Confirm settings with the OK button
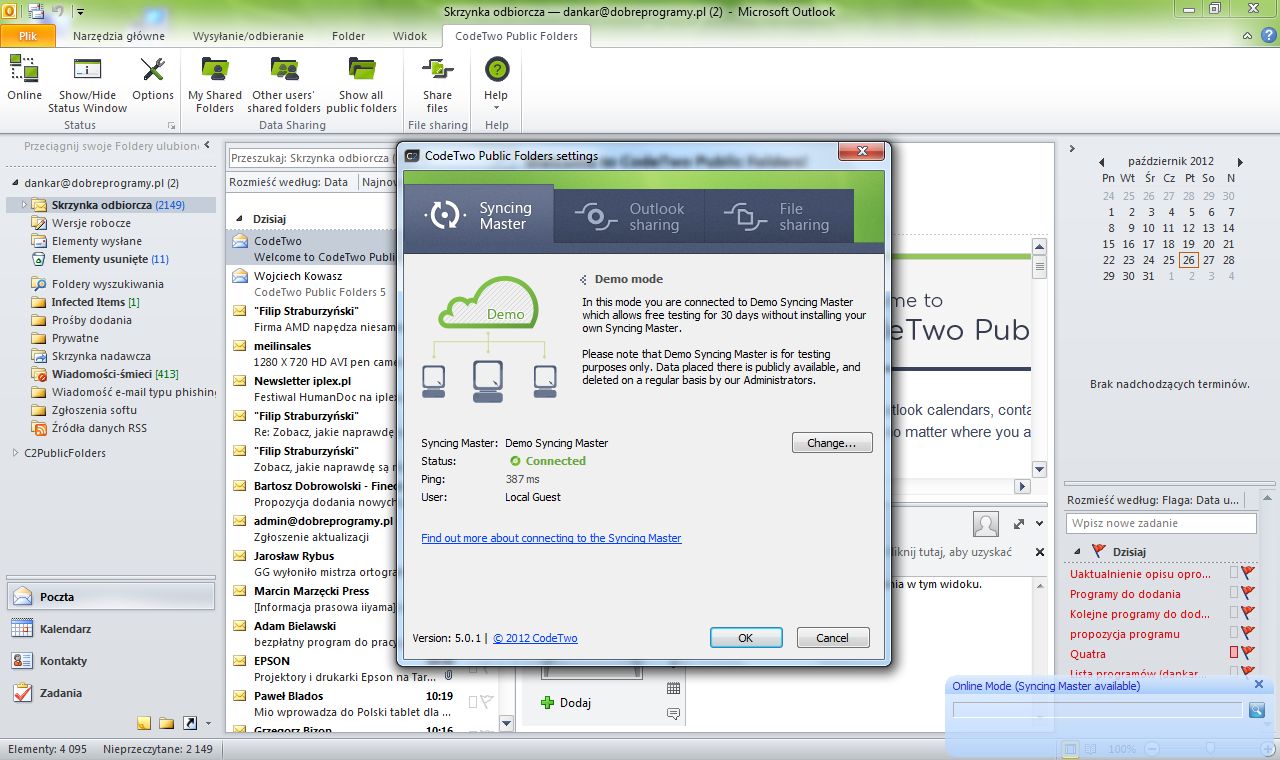1280x760 pixels. tap(746, 637)
